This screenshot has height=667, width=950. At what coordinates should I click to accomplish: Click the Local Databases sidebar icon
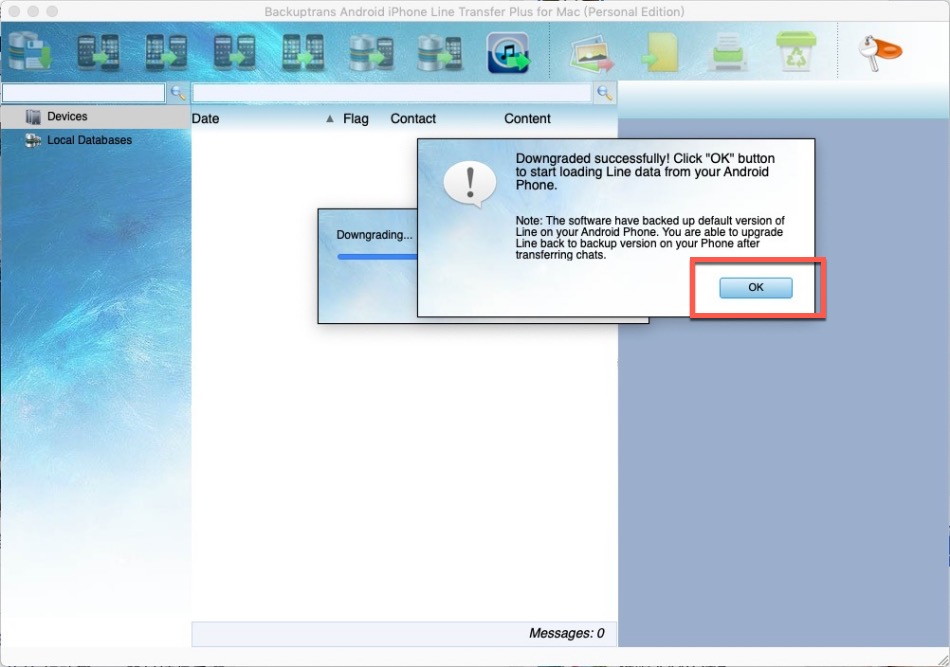tap(33, 141)
